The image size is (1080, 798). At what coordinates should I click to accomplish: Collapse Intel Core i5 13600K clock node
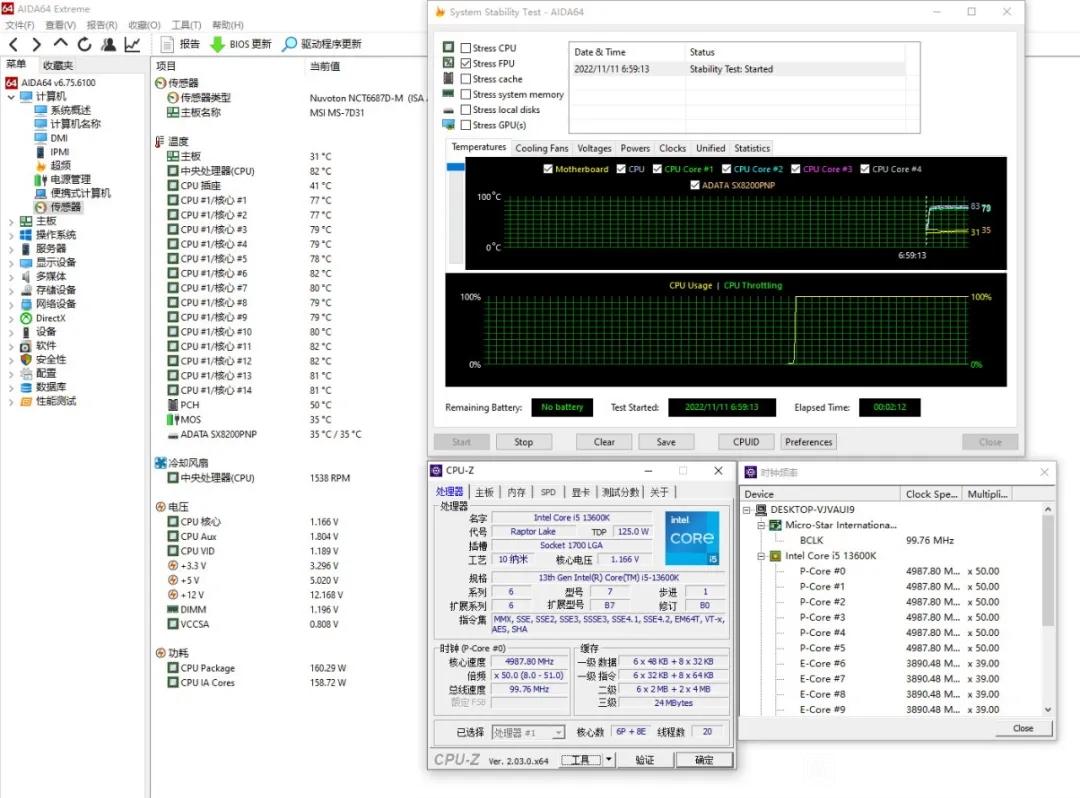pyautogui.click(x=761, y=556)
